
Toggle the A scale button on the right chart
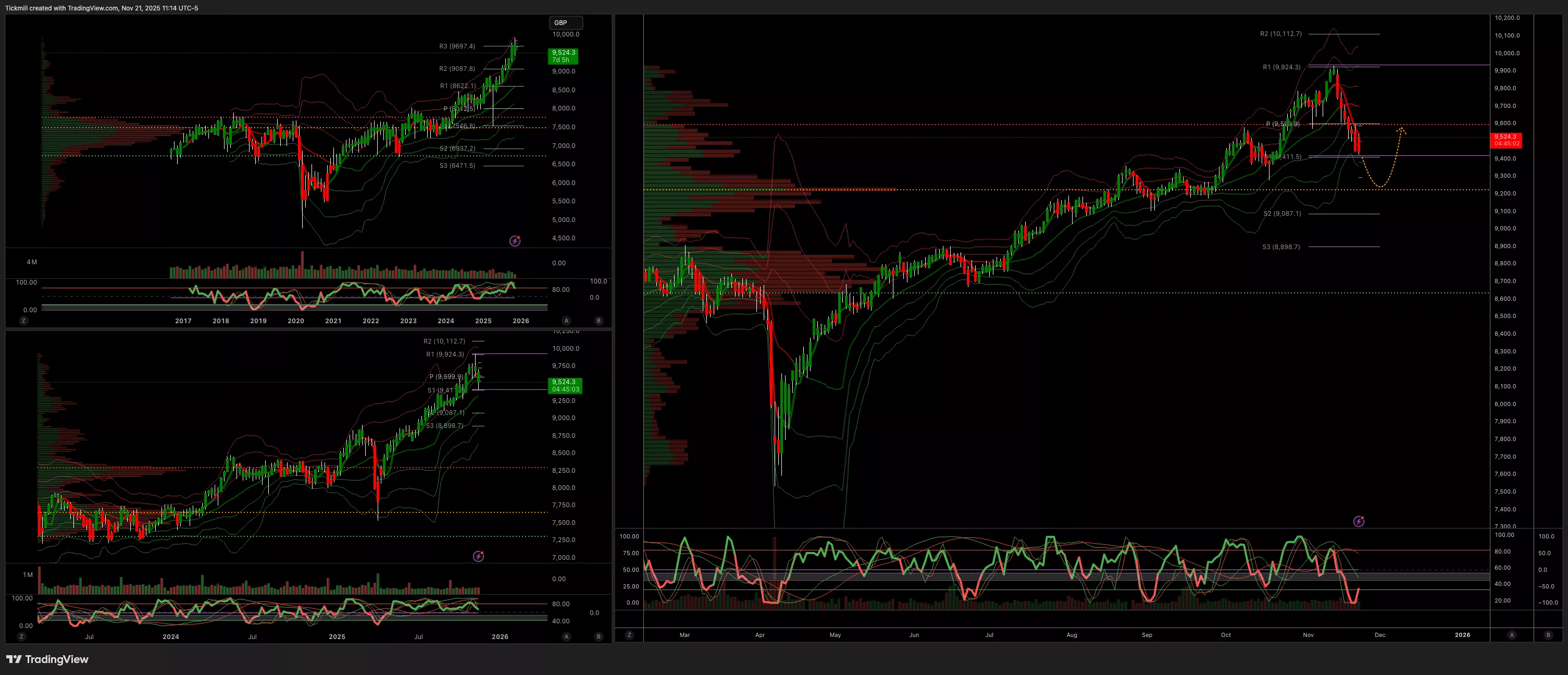click(1511, 635)
